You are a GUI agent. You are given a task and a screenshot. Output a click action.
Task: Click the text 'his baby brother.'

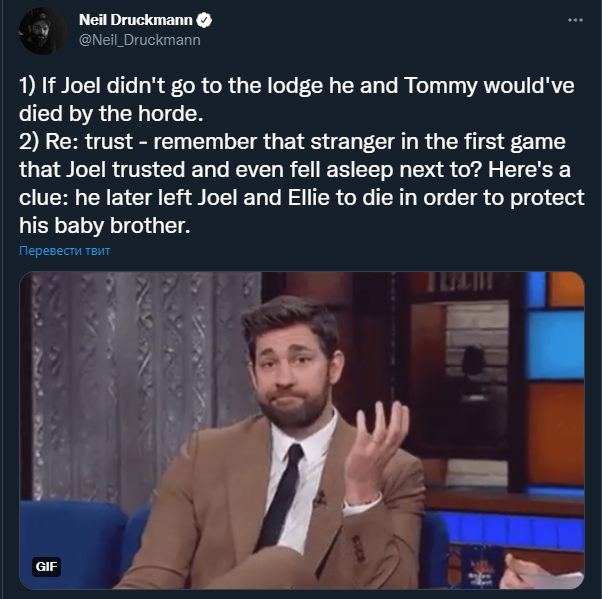[x=104, y=225]
